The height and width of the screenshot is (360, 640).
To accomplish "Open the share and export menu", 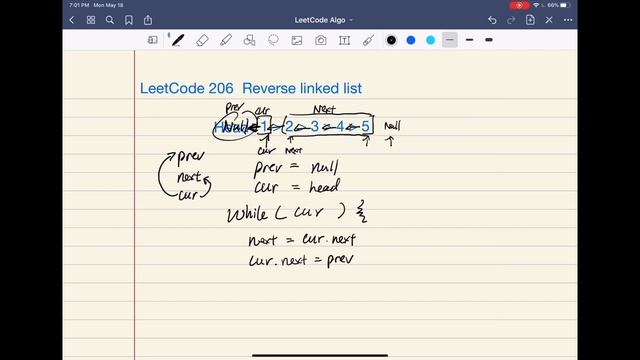I will point(148,20).
